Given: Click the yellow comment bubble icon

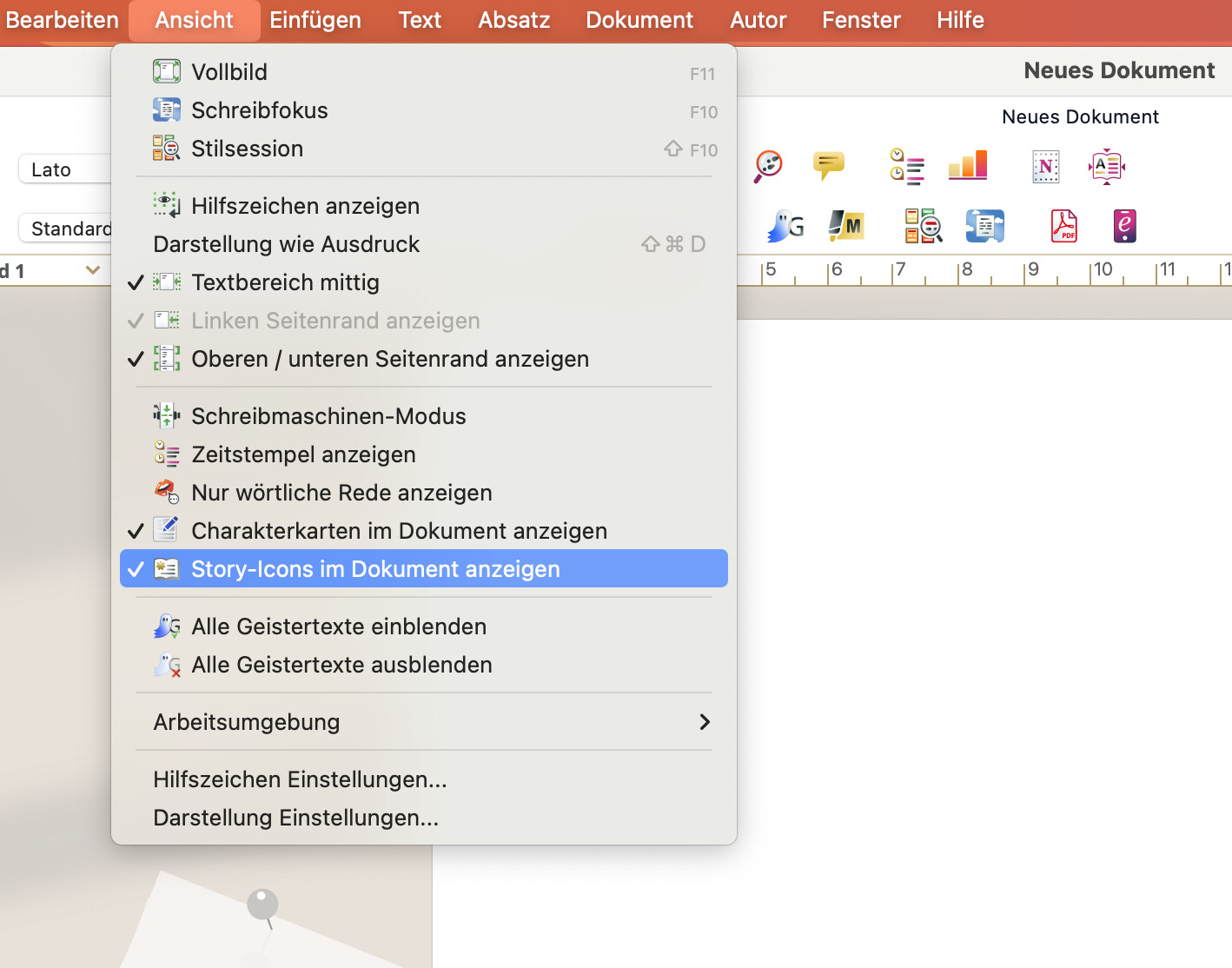Looking at the screenshot, I should tap(828, 165).
